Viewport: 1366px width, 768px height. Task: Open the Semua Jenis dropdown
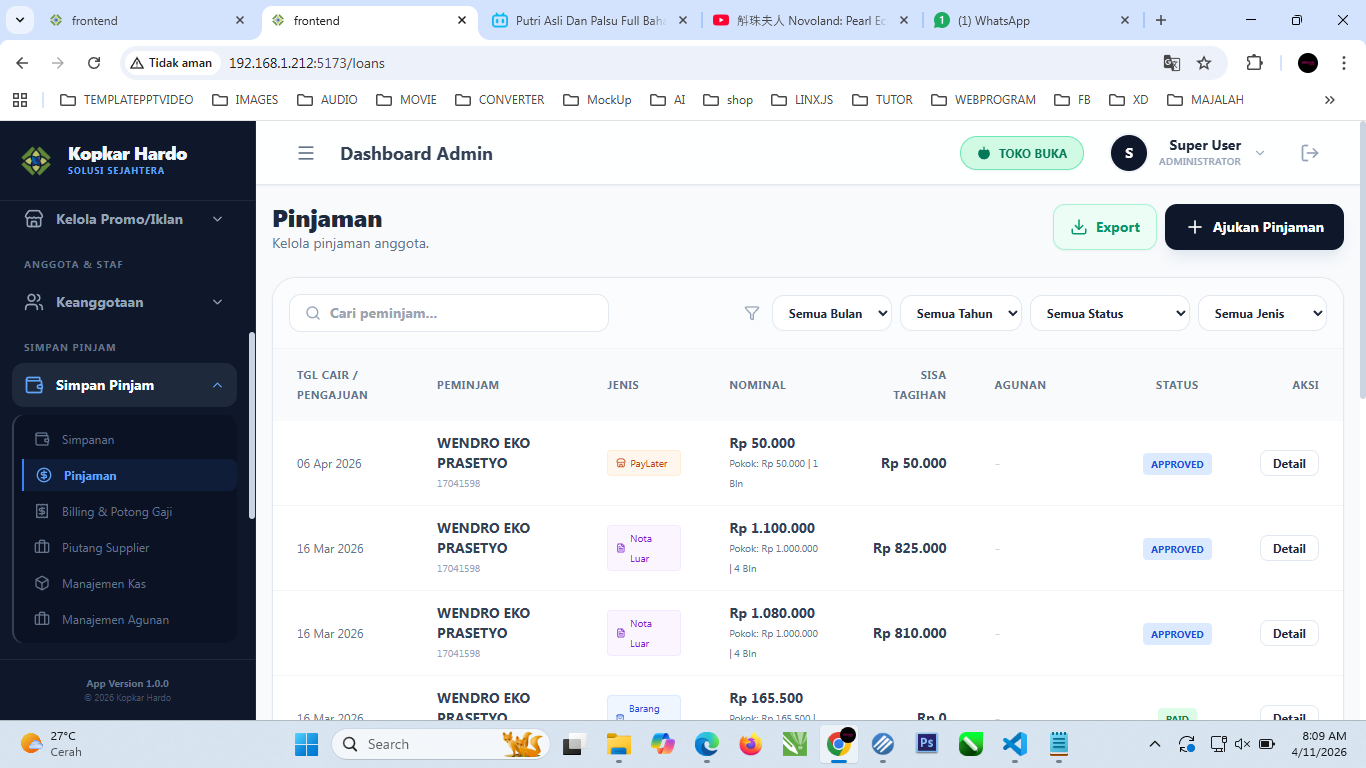[1261, 313]
